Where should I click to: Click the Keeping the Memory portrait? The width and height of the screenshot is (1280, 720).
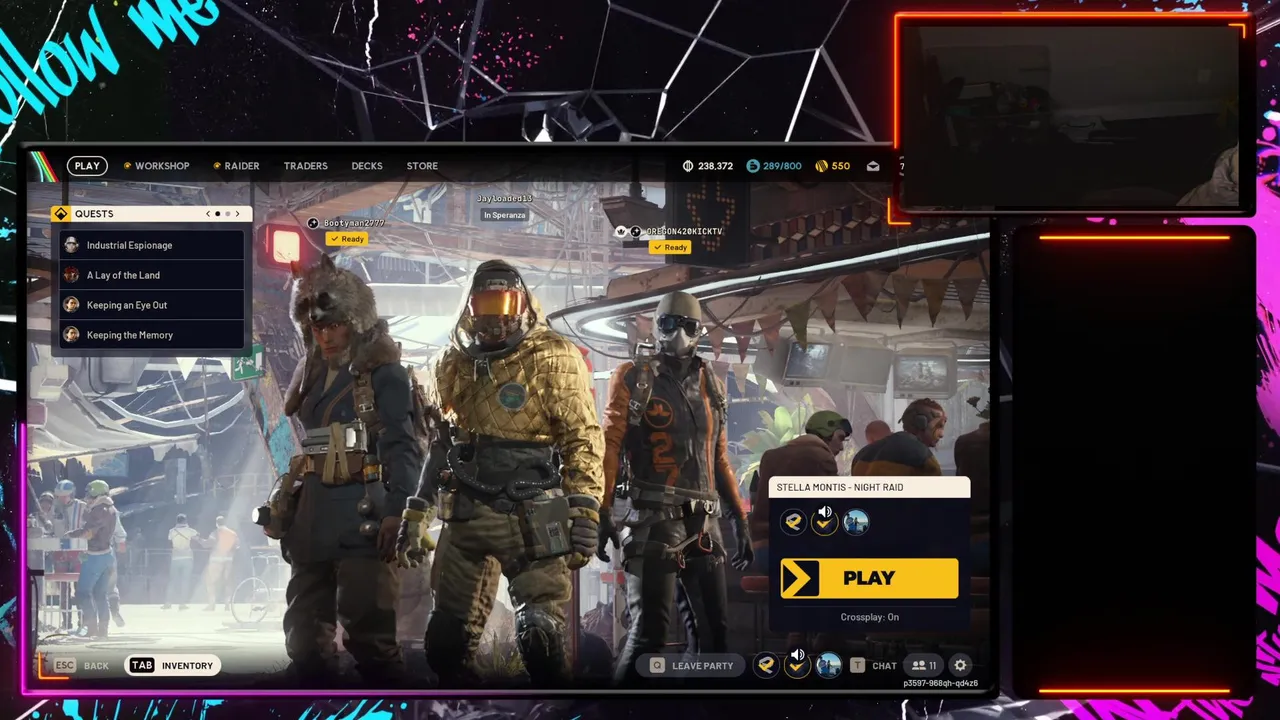[71, 335]
